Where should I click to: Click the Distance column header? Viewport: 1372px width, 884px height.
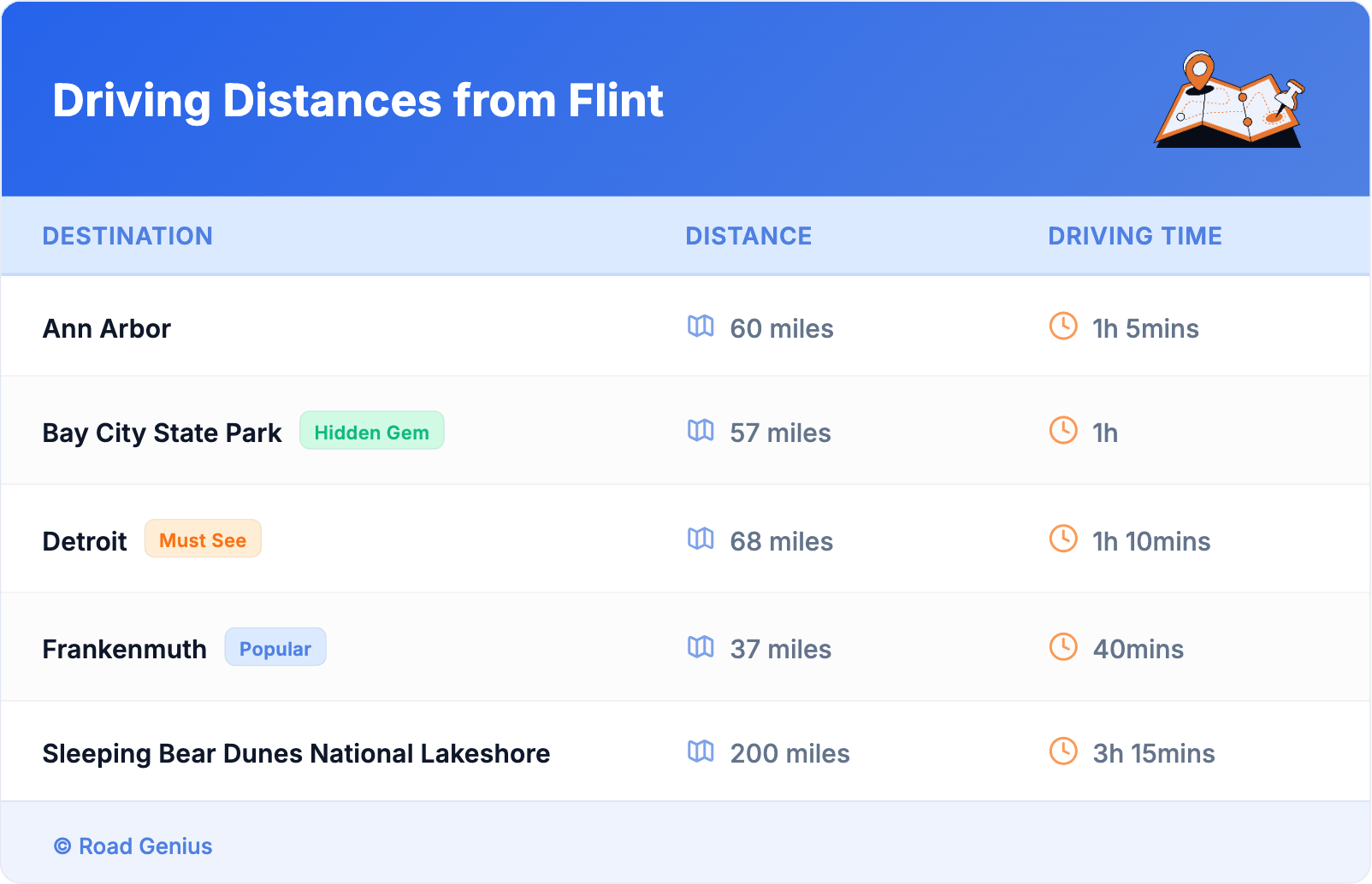(748, 236)
